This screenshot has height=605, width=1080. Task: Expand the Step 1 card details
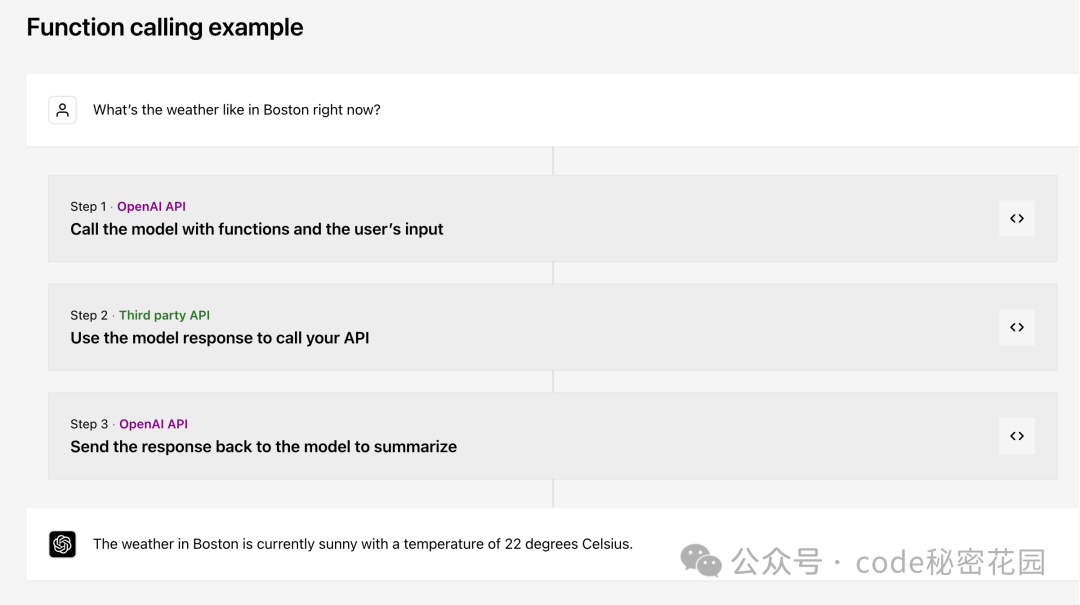[x=500, y=218]
